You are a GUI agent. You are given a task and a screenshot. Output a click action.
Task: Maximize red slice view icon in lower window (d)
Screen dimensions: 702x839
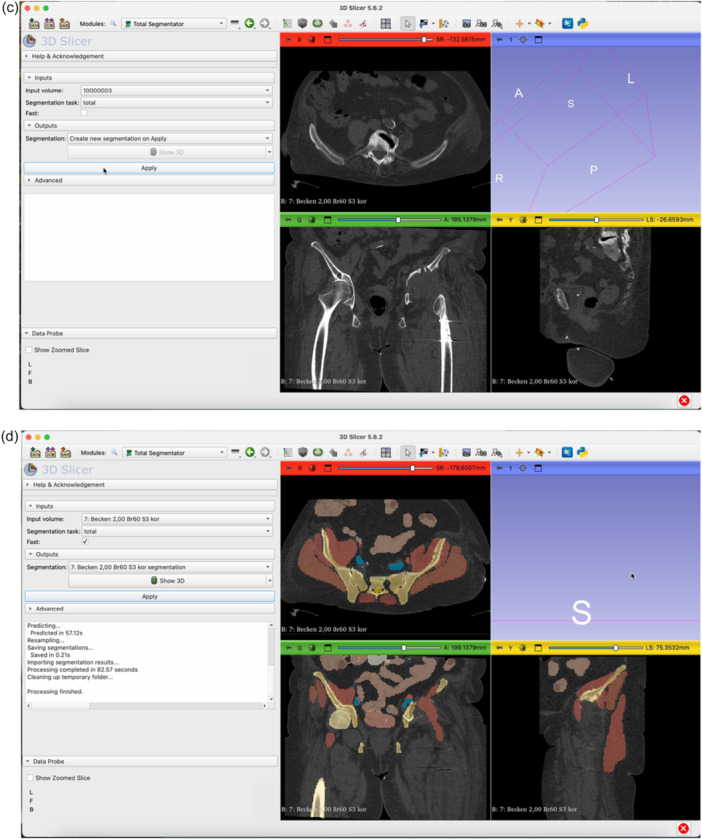pos(327,468)
